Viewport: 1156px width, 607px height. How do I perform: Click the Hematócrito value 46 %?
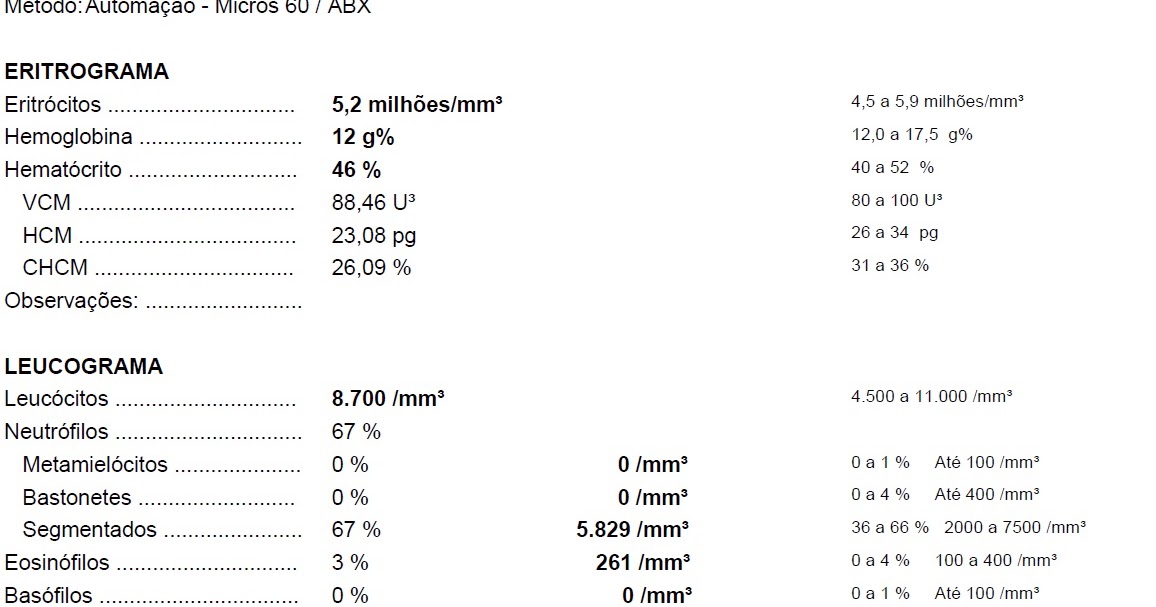[x=356, y=170]
